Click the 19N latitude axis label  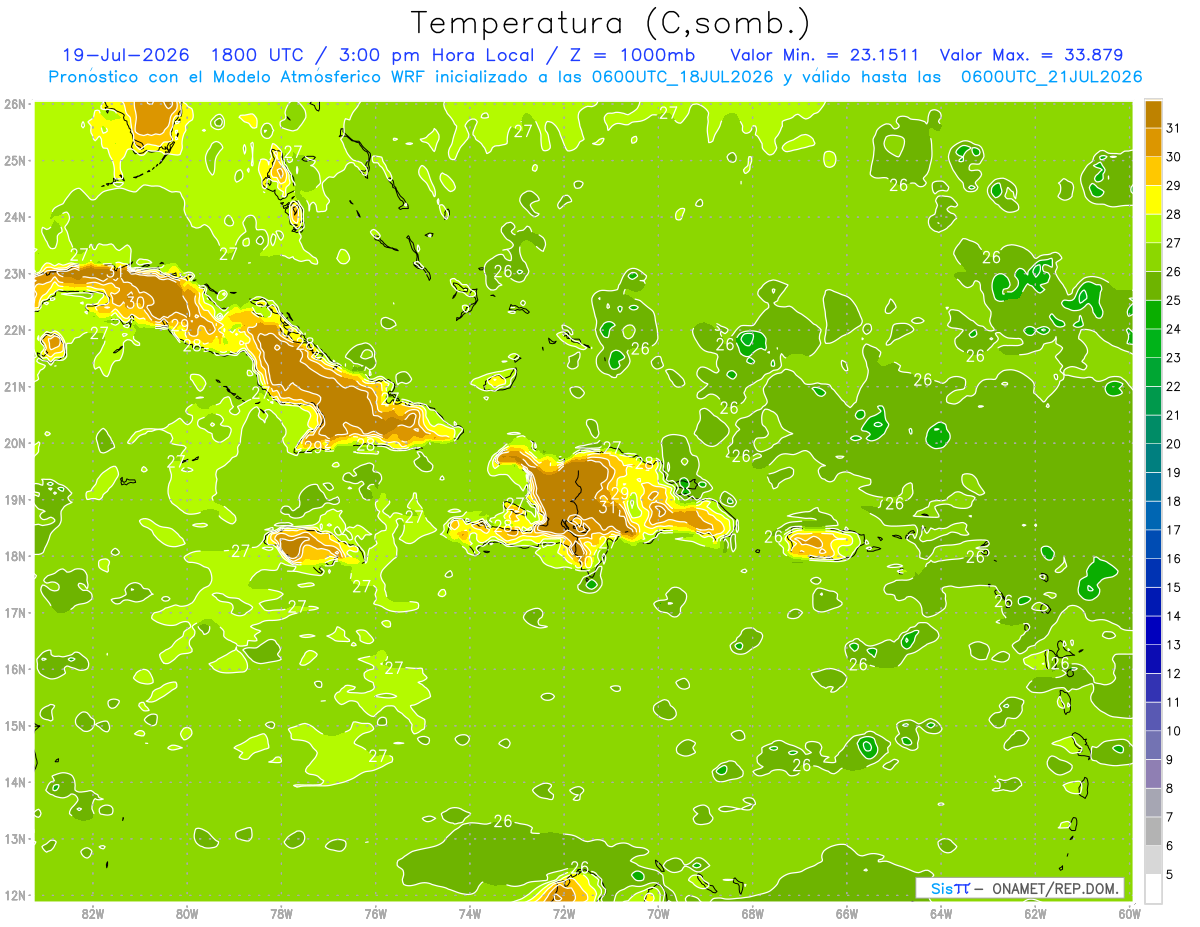(x=15, y=499)
